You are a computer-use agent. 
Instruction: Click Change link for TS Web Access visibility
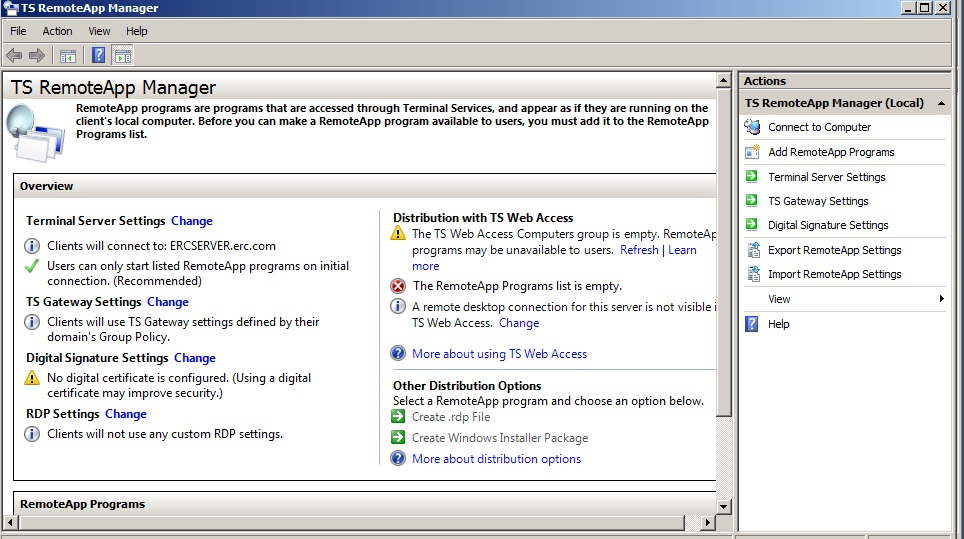point(519,323)
